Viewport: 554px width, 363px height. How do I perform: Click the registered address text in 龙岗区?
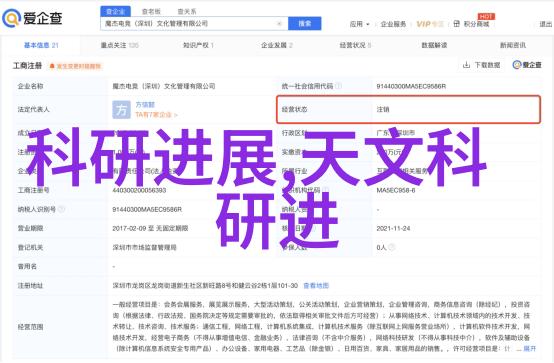coord(205,286)
